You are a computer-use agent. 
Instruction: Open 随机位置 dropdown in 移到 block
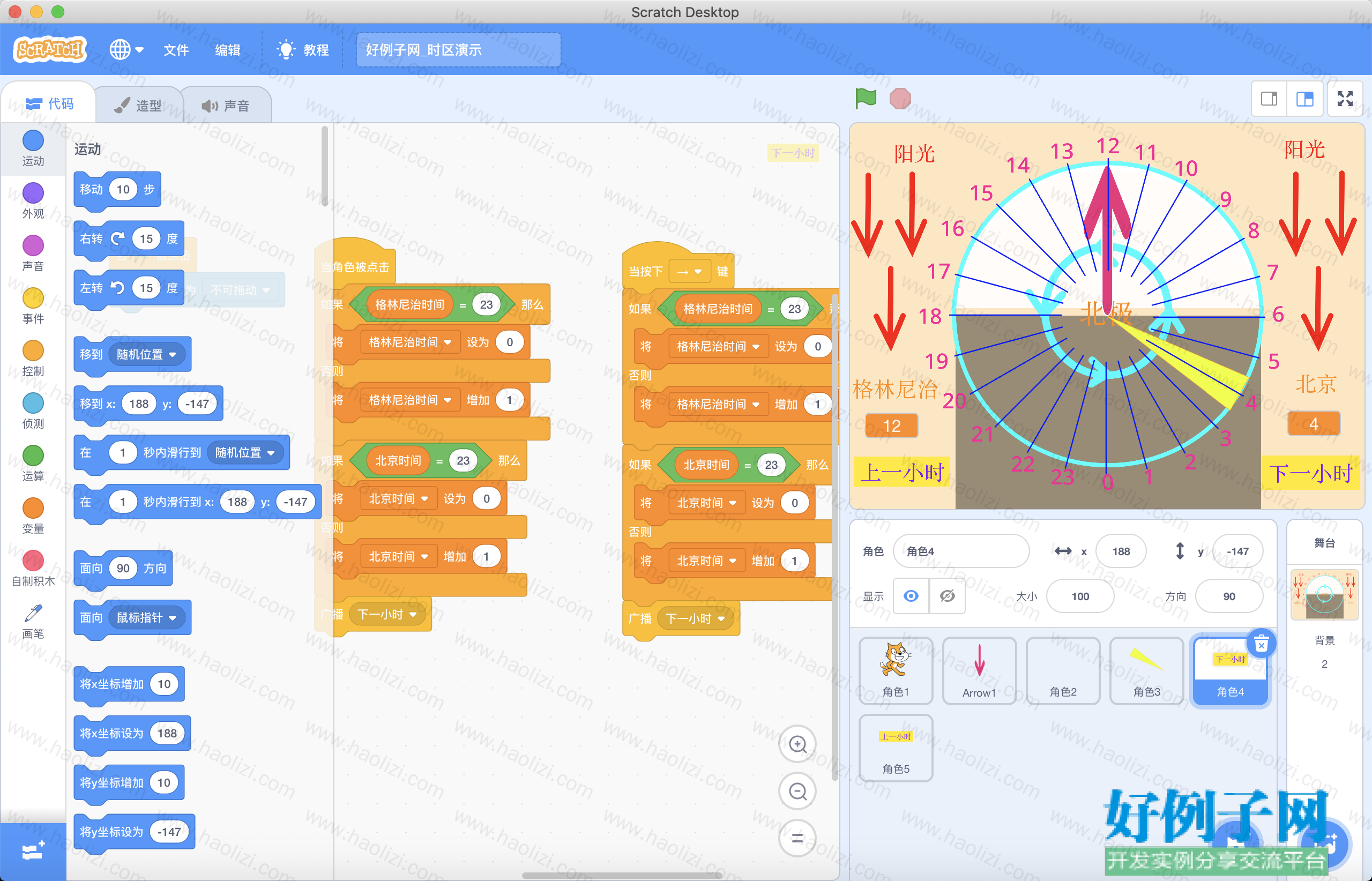[146, 354]
